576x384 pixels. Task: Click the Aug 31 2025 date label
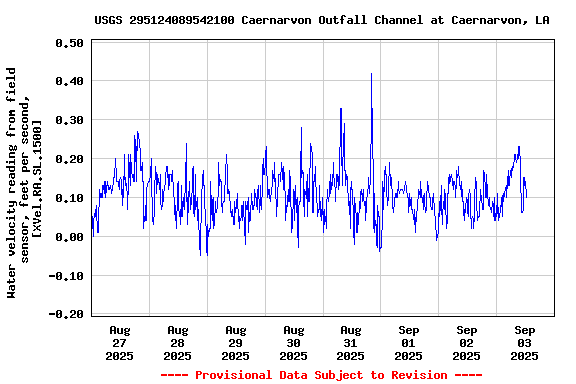coord(350,343)
